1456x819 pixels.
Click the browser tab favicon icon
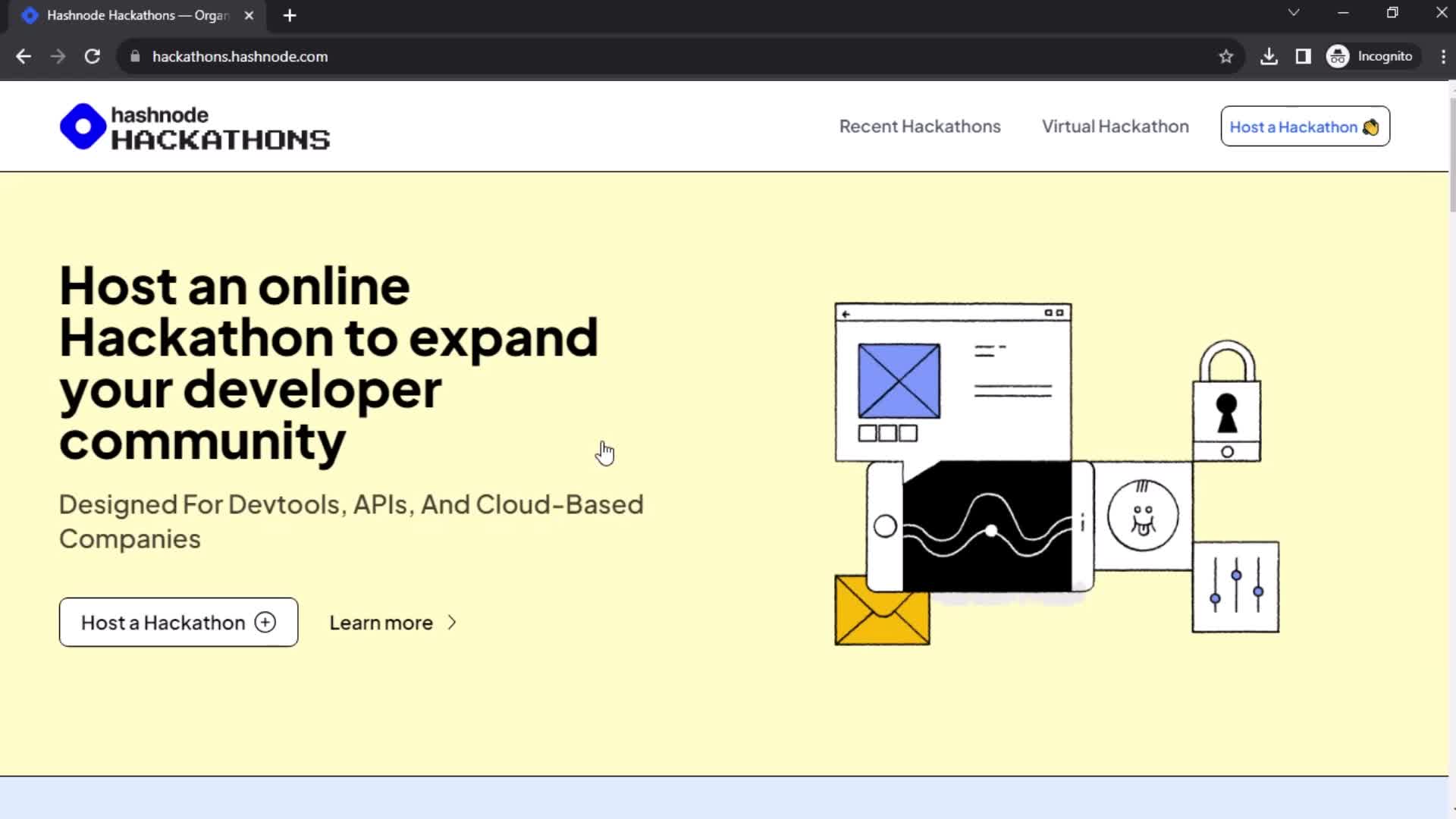[x=30, y=15]
